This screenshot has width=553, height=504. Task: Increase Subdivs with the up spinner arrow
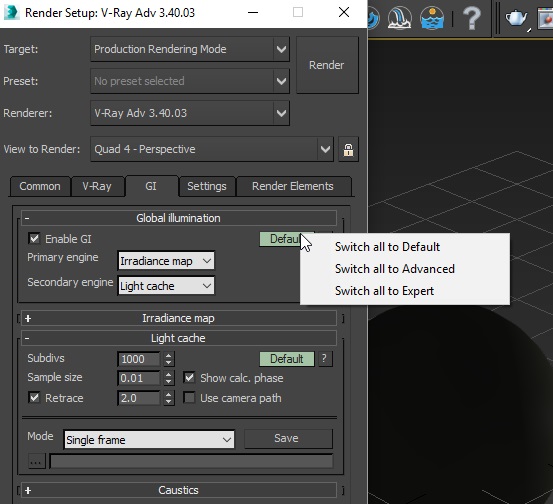pyautogui.click(x=169, y=356)
